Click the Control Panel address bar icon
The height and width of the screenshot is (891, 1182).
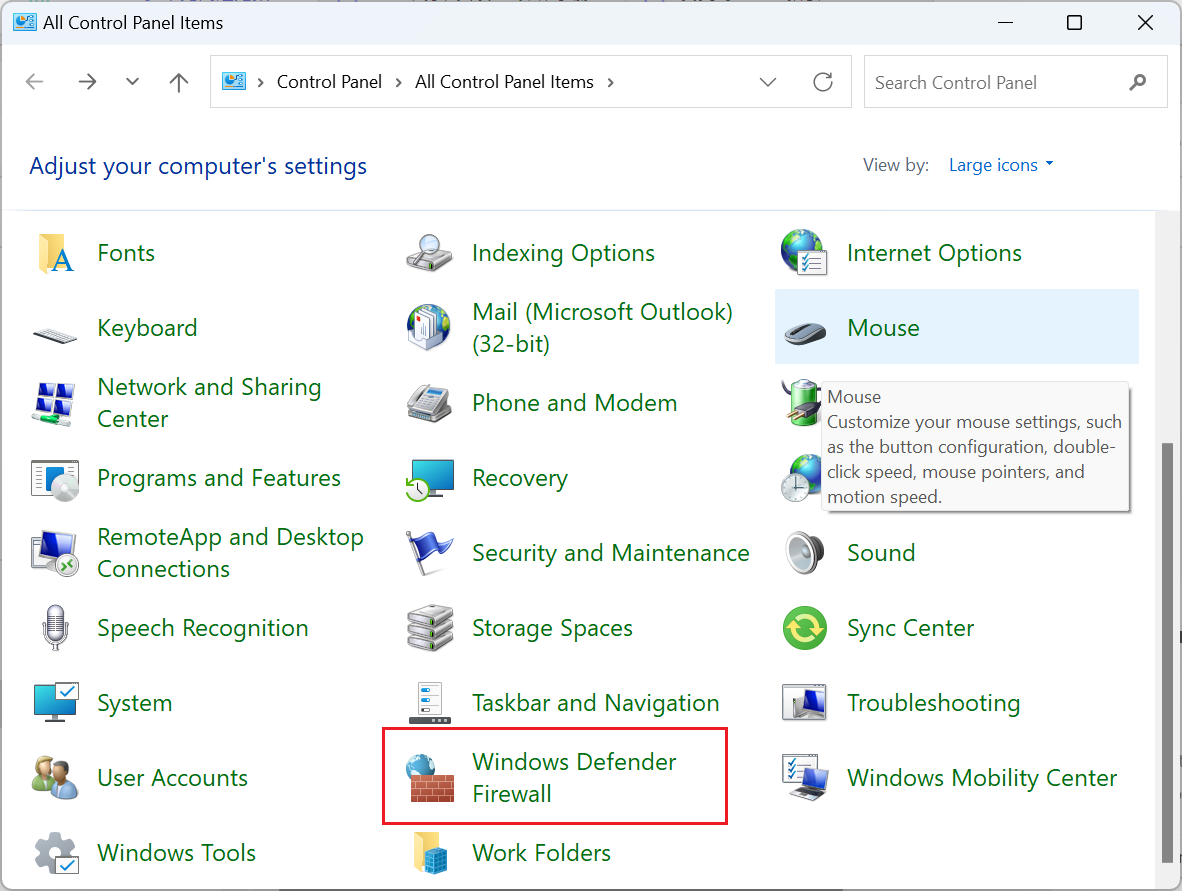[x=234, y=81]
